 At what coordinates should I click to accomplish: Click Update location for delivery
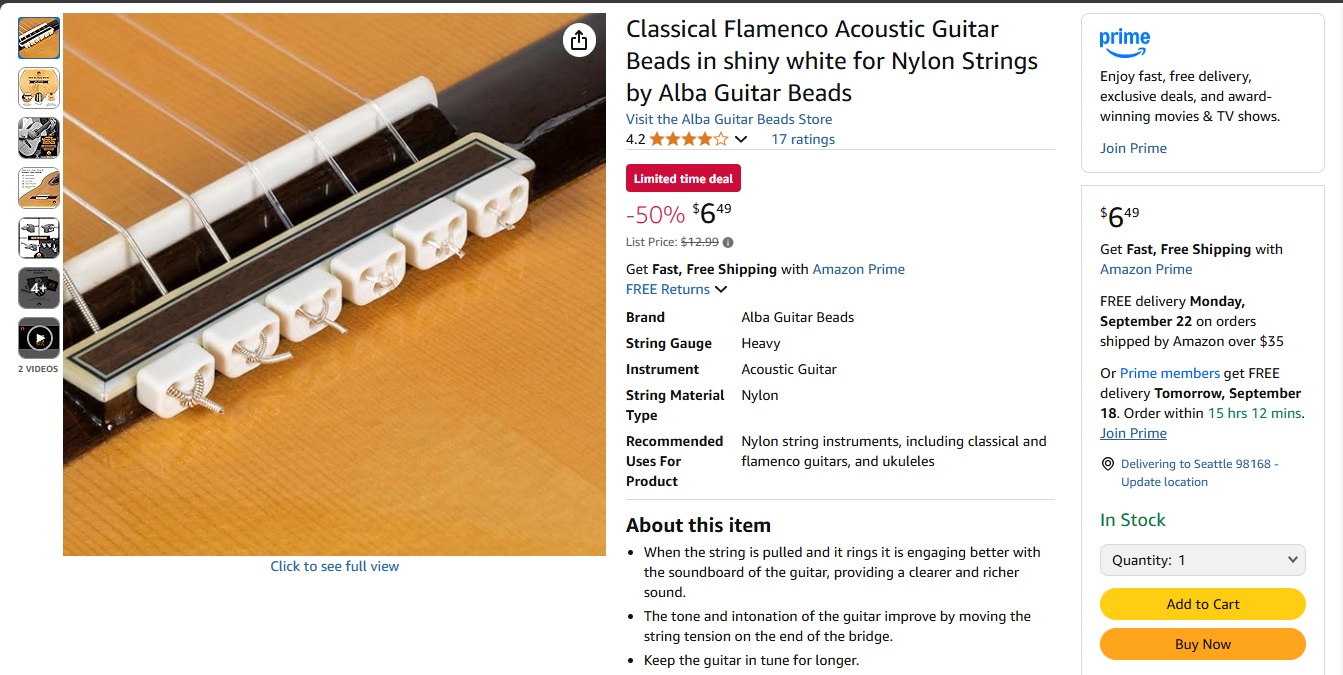coord(1164,481)
